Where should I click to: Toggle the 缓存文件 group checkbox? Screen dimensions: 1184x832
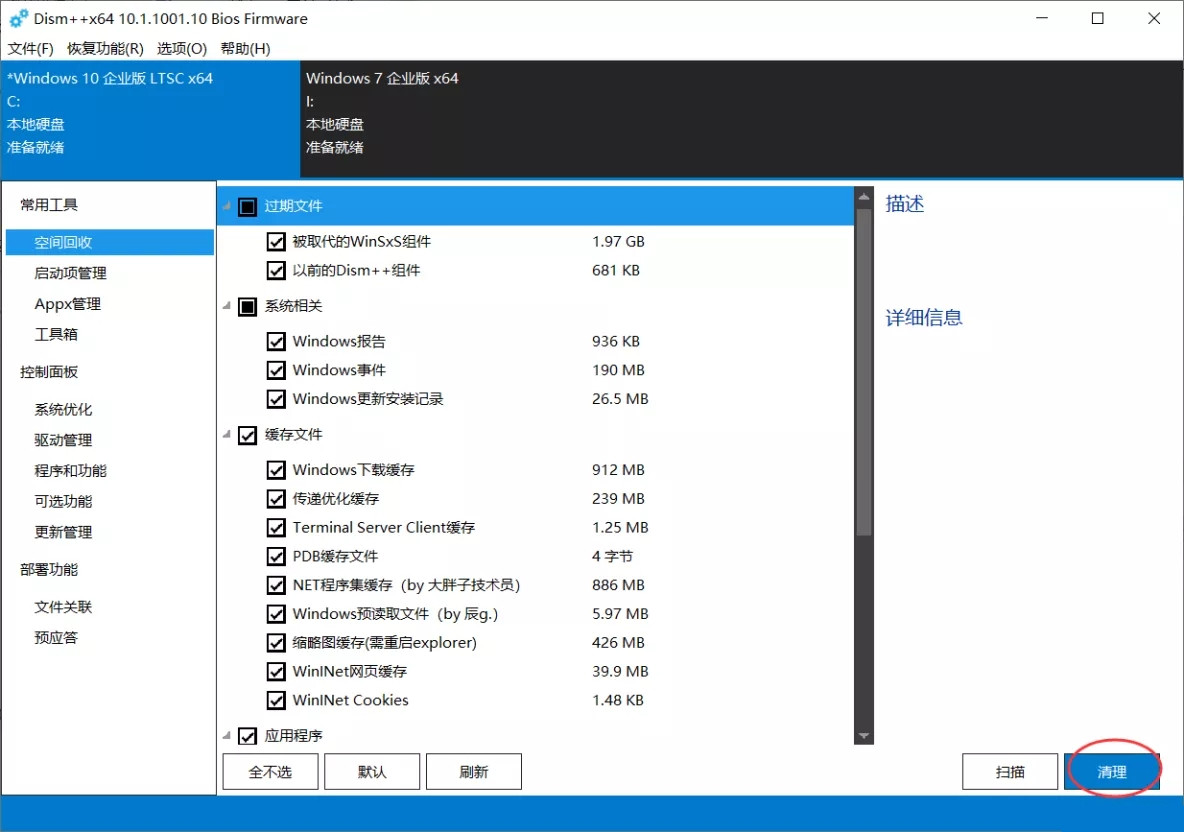click(x=247, y=435)
